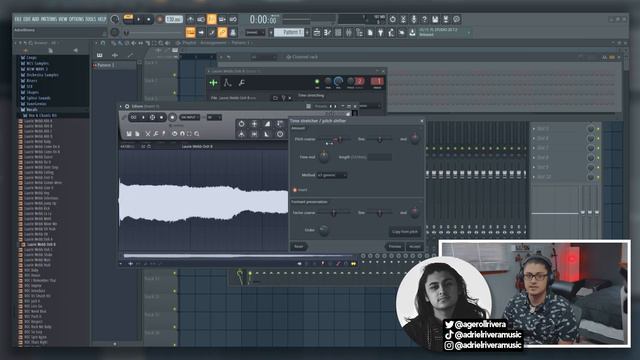This screenshot has width=640, height=360.
Task: Open the VIEW menu
Action: click(63, 19)
